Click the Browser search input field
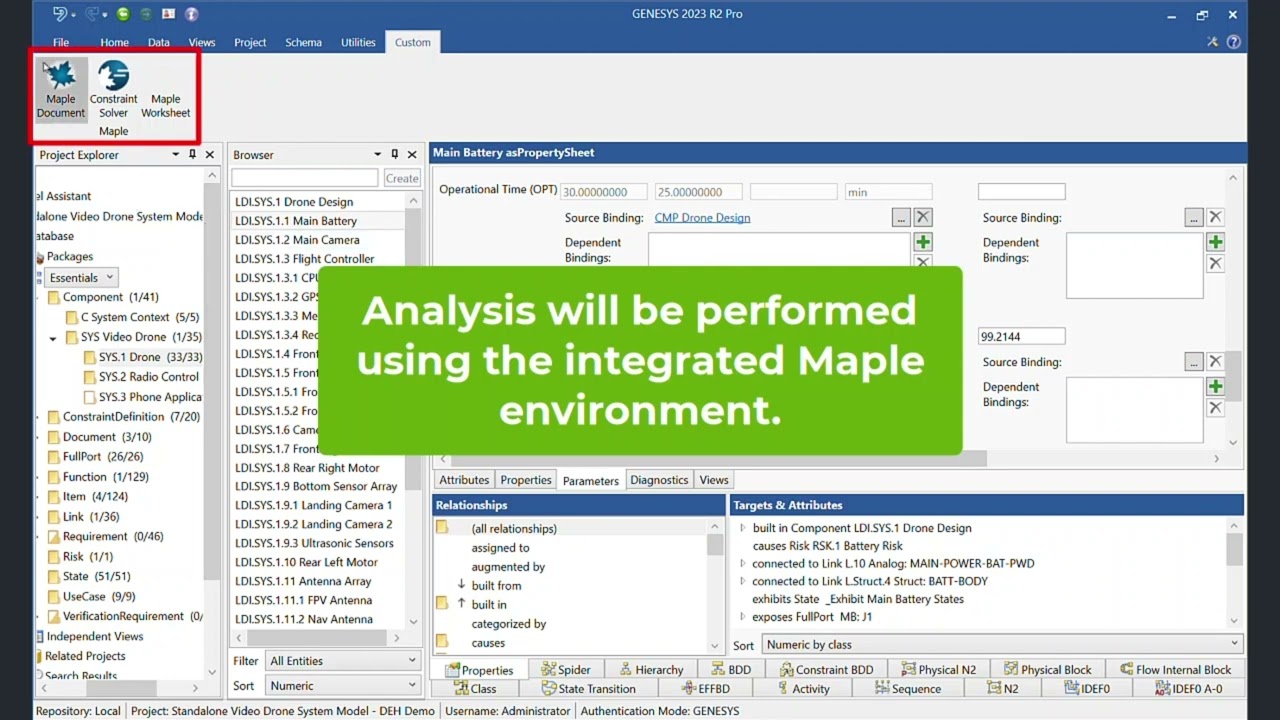 [305, 178]
